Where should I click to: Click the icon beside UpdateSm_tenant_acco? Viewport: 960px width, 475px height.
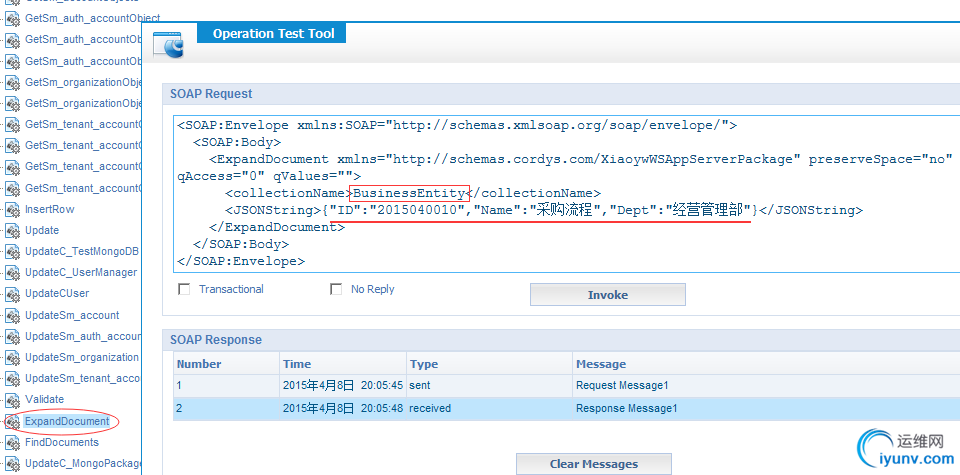tap(13, 379)
